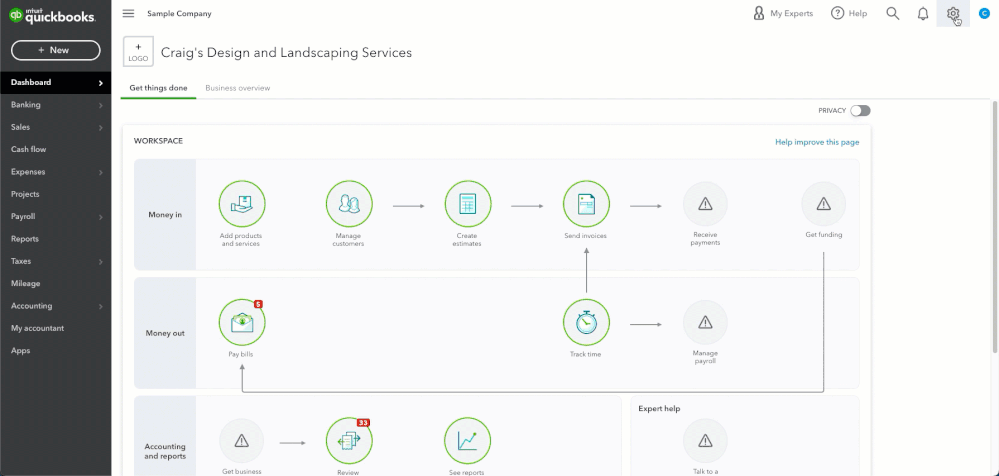The image size is (999, 476).
Task: Open the notifications bell
Action: coord(923,13)
